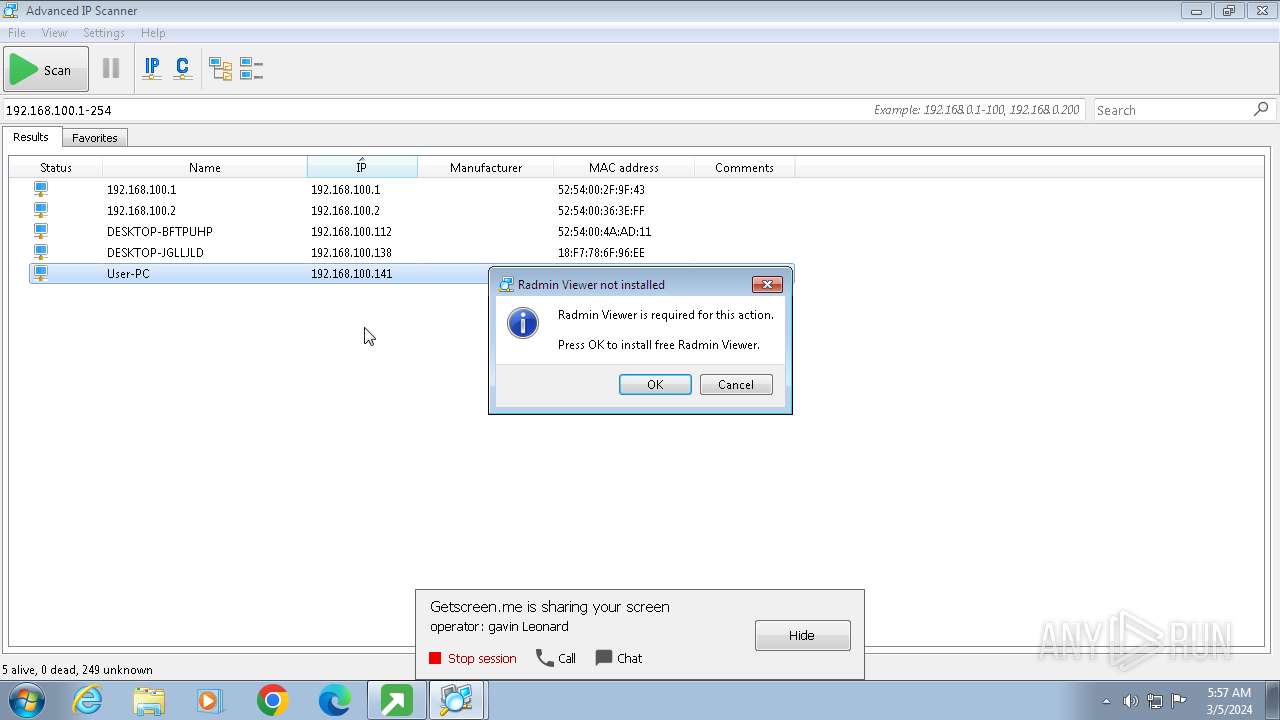Click MAC address 52:54:00:36:3E:FF
Image resolution: width=1280 pixels, height=720 pixels.
point(601,210)
